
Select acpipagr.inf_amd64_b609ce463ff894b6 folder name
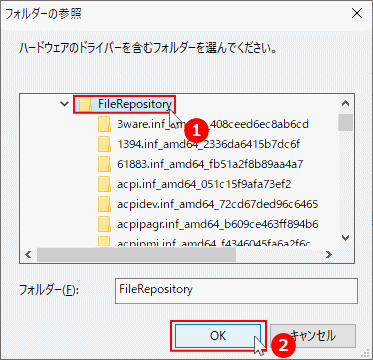217,224
